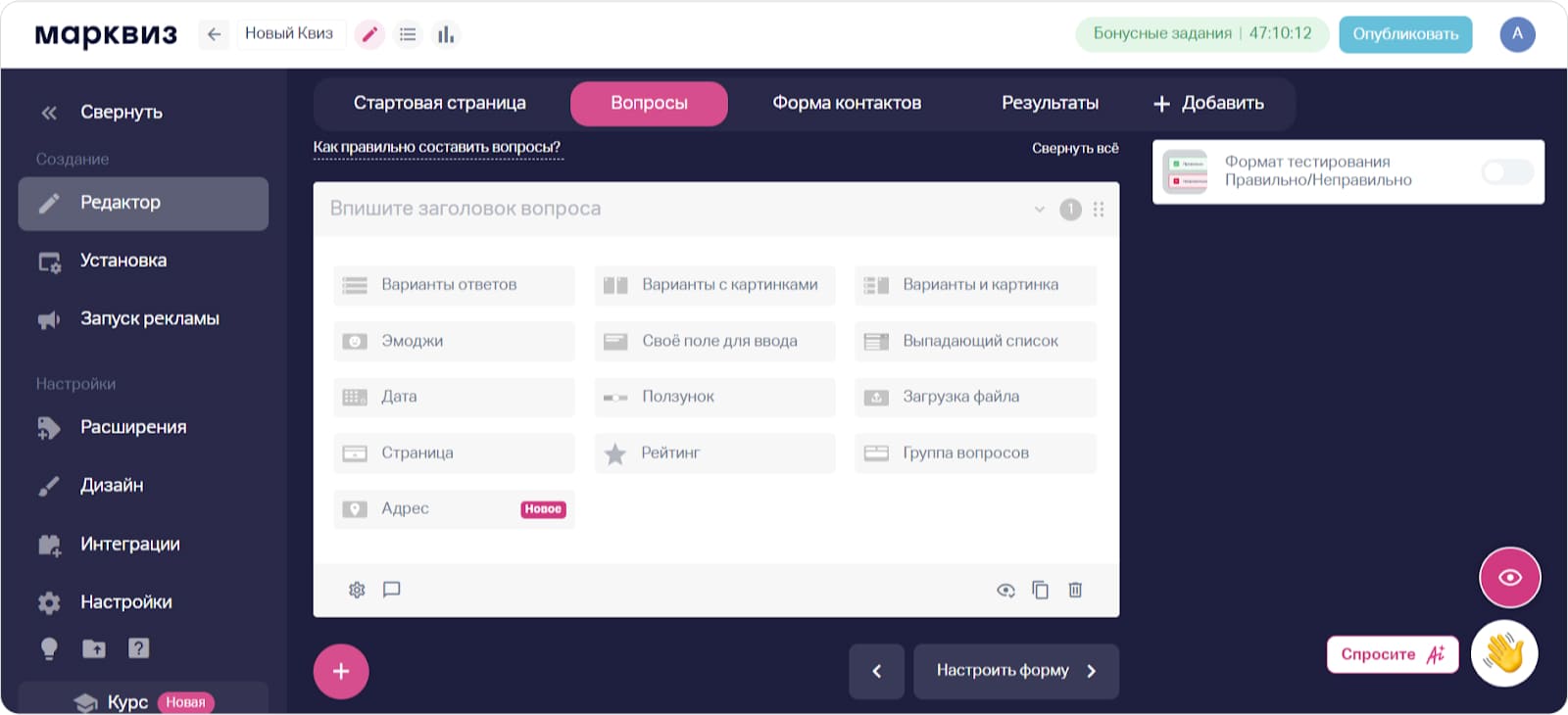Click the comment bubble icon under question
Screen dimensions: 1568x715
pos(392,590)
